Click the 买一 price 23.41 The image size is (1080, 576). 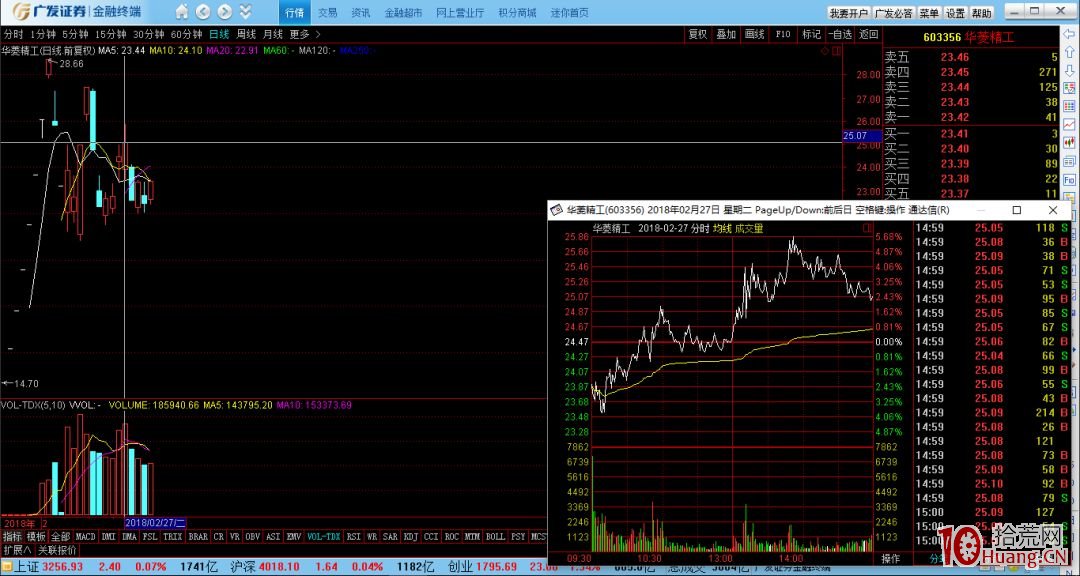click(x=955, y=134)
